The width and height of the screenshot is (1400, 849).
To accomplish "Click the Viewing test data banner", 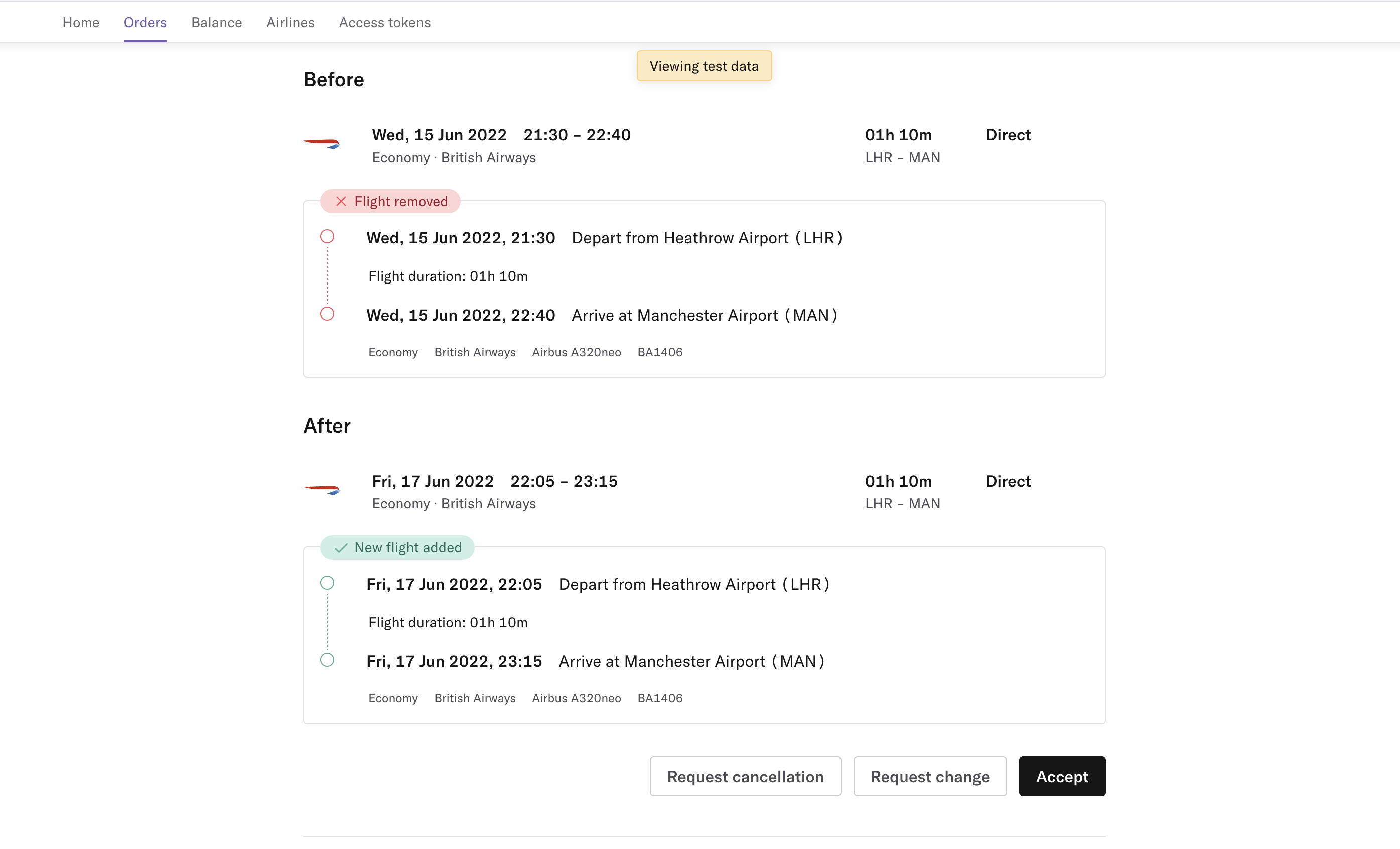I will [x=704, y=66].
